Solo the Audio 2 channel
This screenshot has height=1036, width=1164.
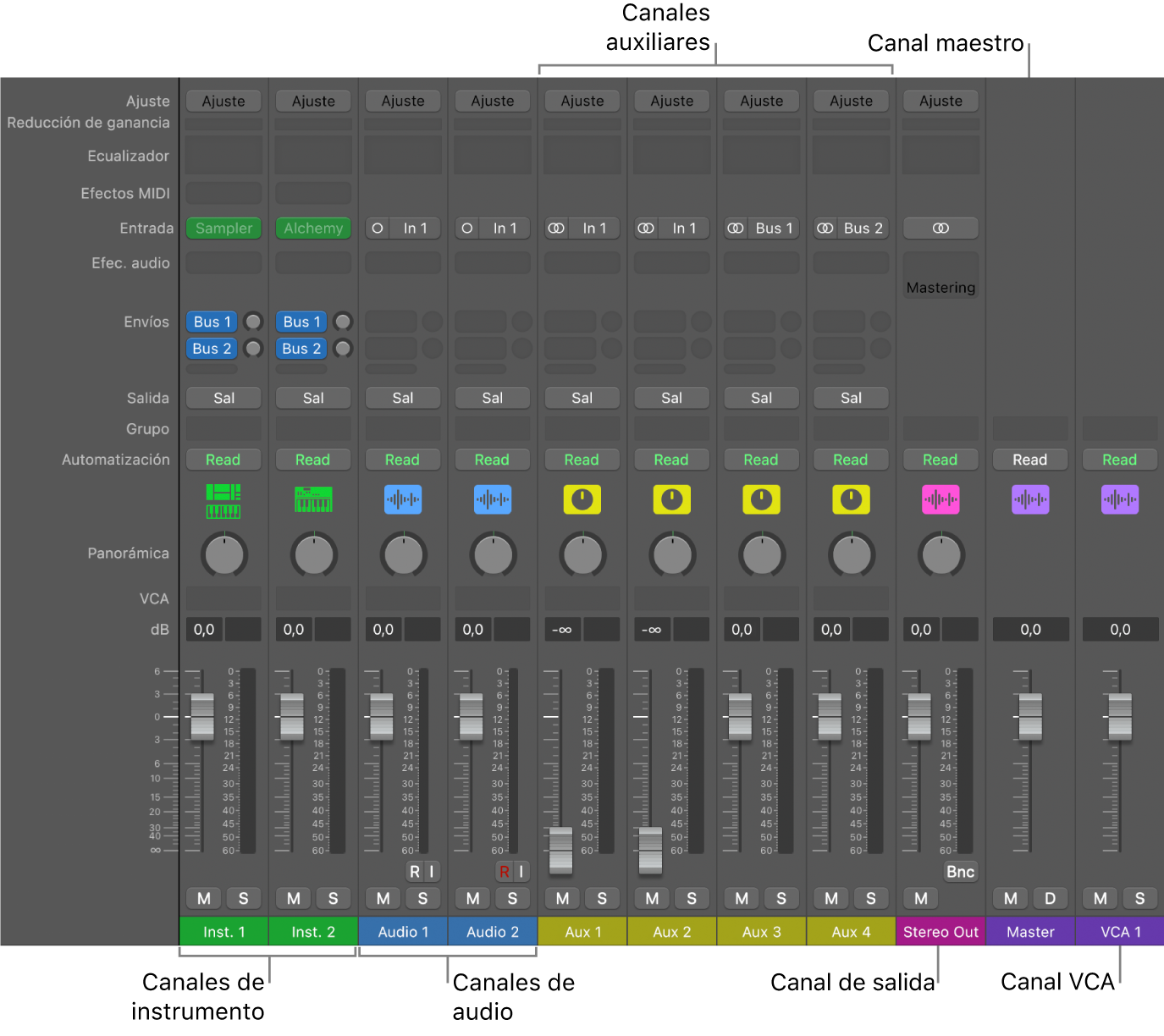point(512,898)
